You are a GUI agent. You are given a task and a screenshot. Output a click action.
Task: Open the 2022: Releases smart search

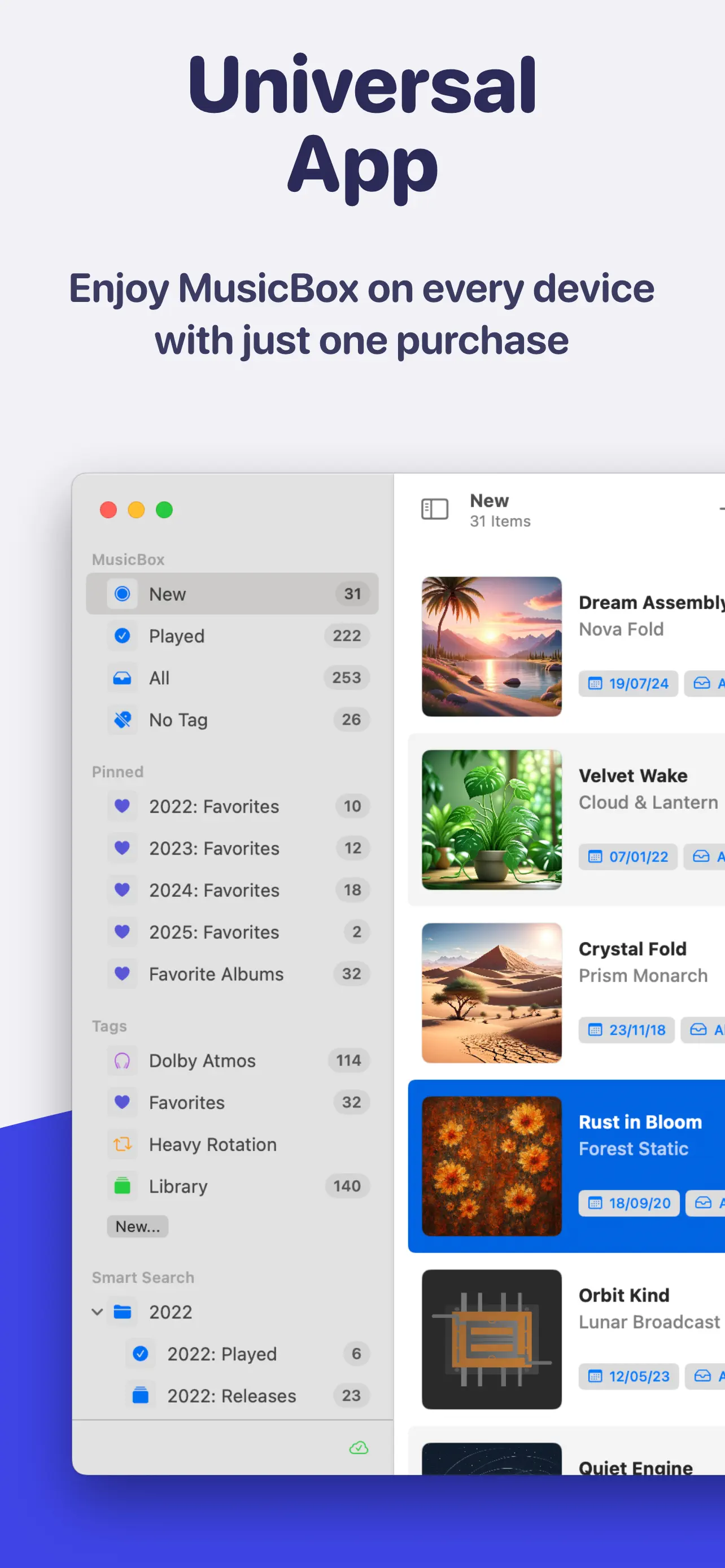[232, 1396]
